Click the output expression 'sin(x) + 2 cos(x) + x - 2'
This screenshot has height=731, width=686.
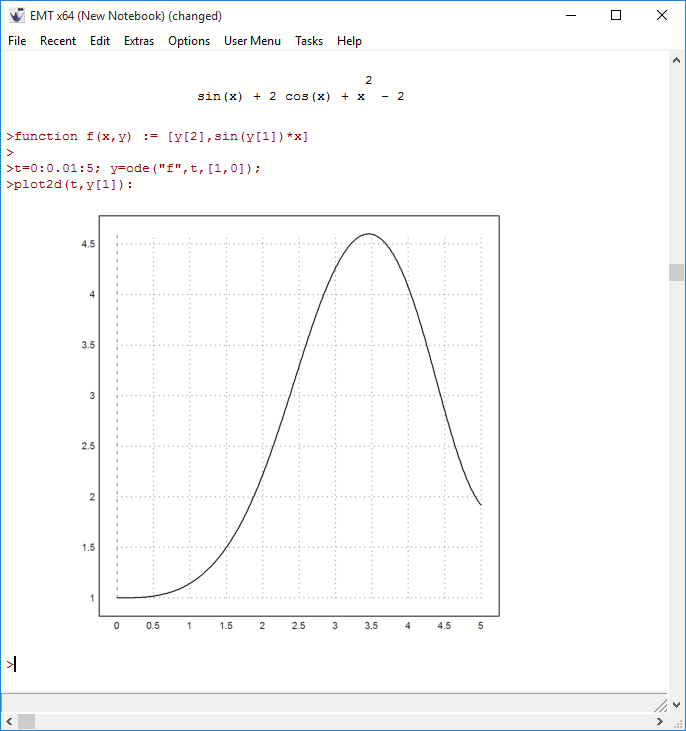coord(301,90)
